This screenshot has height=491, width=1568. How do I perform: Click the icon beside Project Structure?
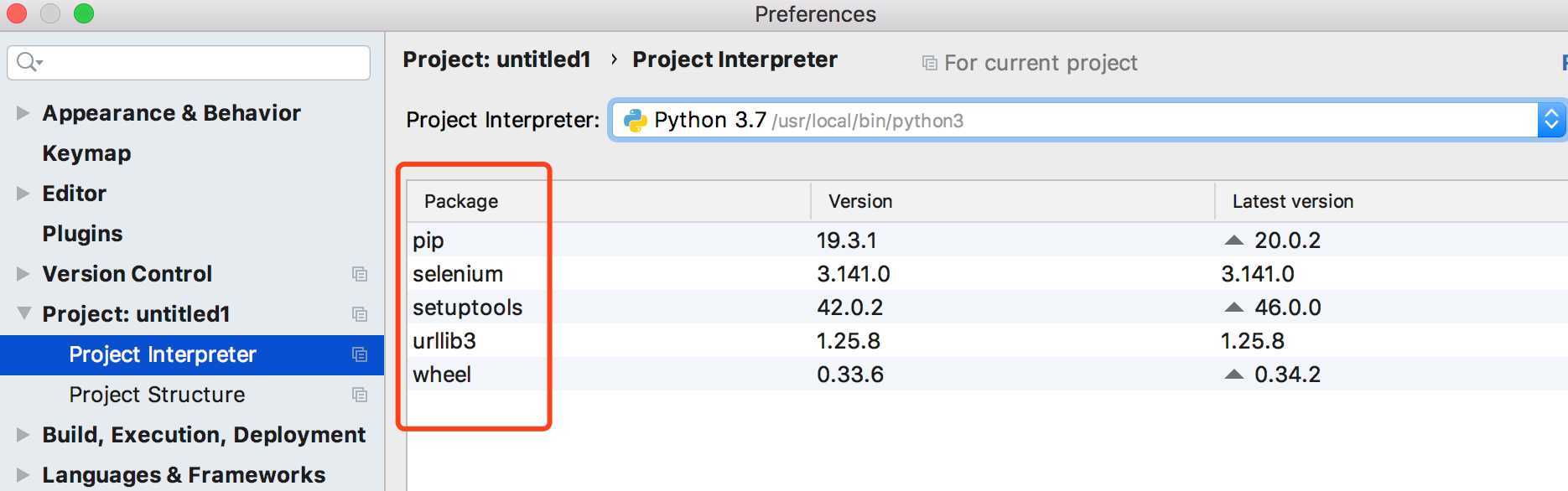pos(360,395)
